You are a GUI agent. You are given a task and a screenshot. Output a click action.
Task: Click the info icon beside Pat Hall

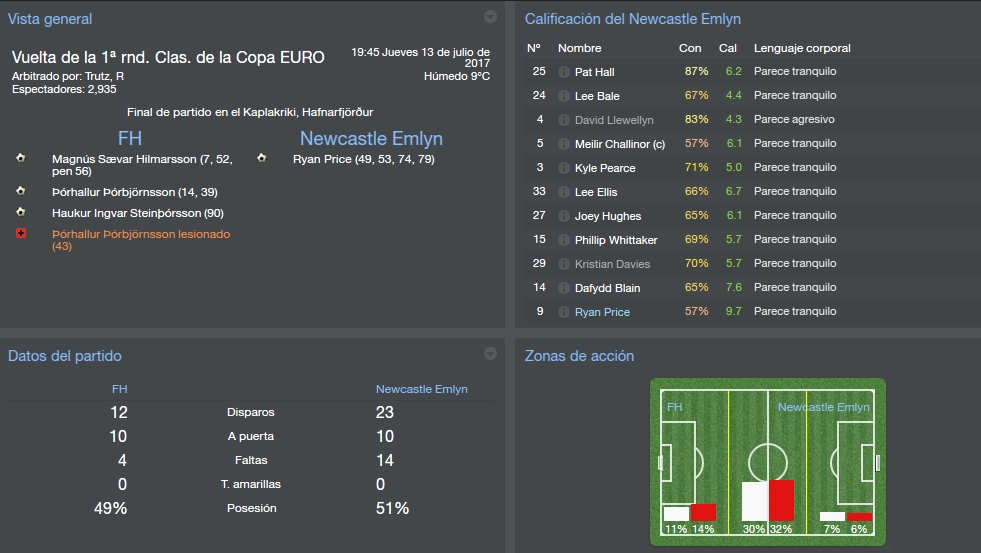pyautogui.click(x=564, y=72)
